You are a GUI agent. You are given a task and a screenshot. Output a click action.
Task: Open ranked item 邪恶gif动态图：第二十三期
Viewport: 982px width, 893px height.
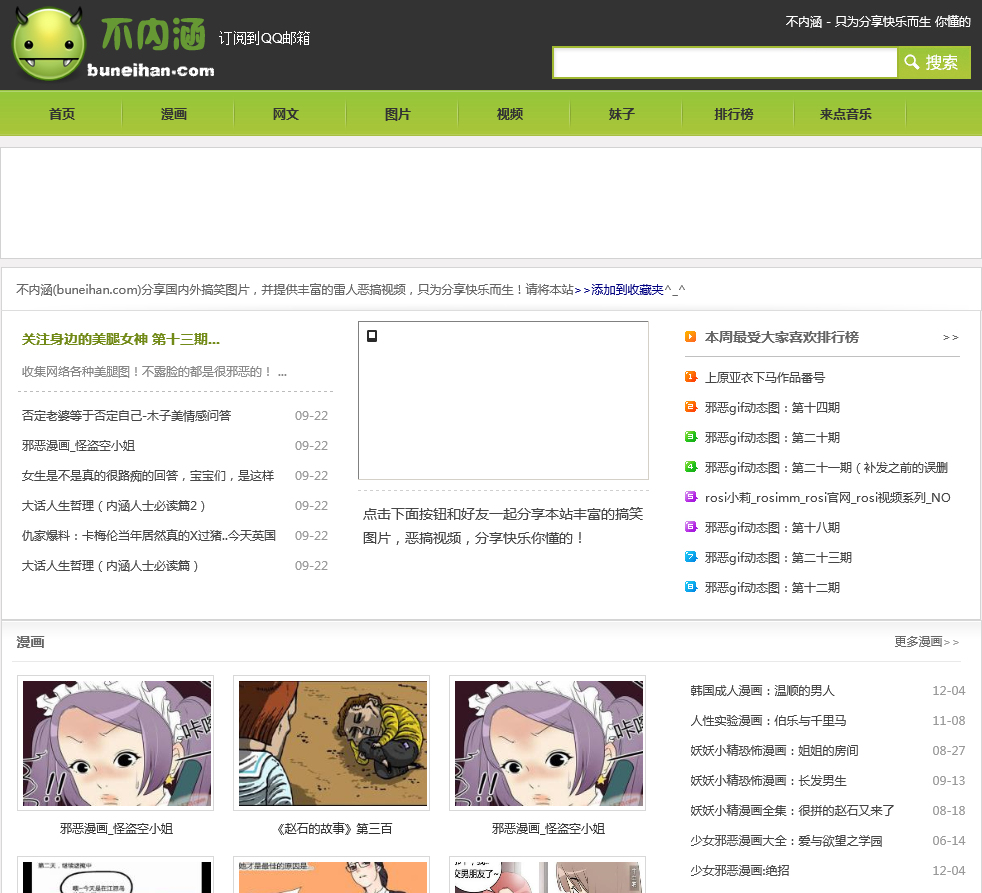click(x=778, y=558)
